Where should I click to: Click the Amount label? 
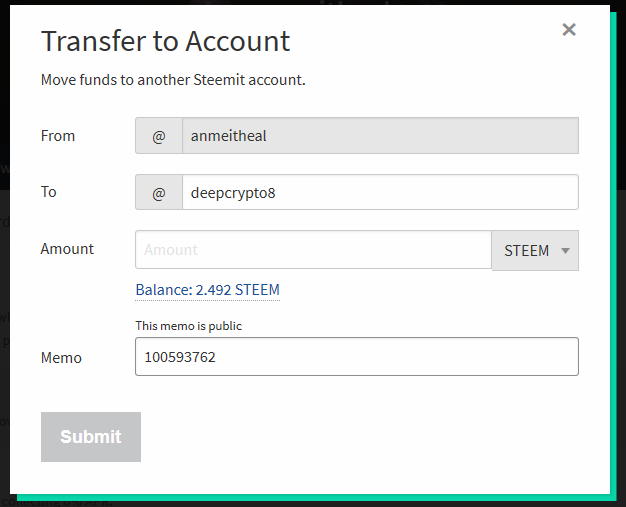tap(67, 249)
